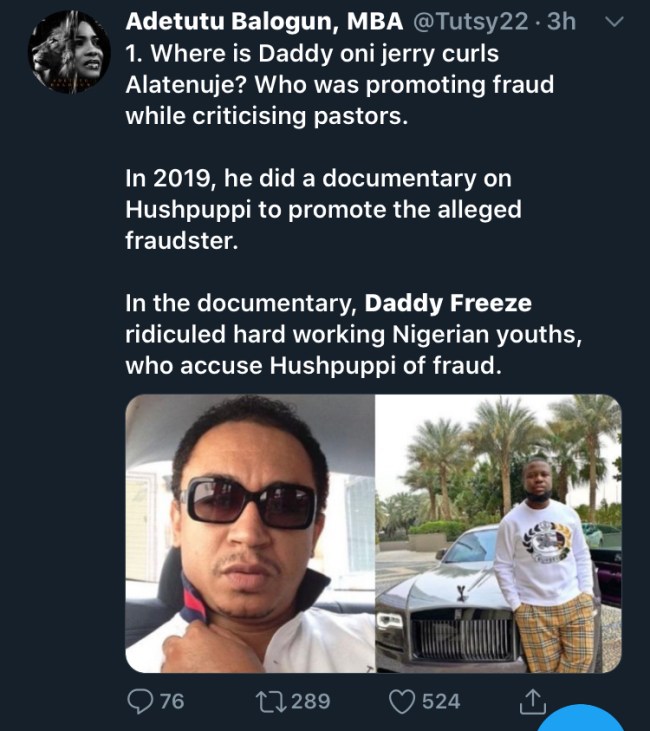Click the 524 likes count

(440, 700)
